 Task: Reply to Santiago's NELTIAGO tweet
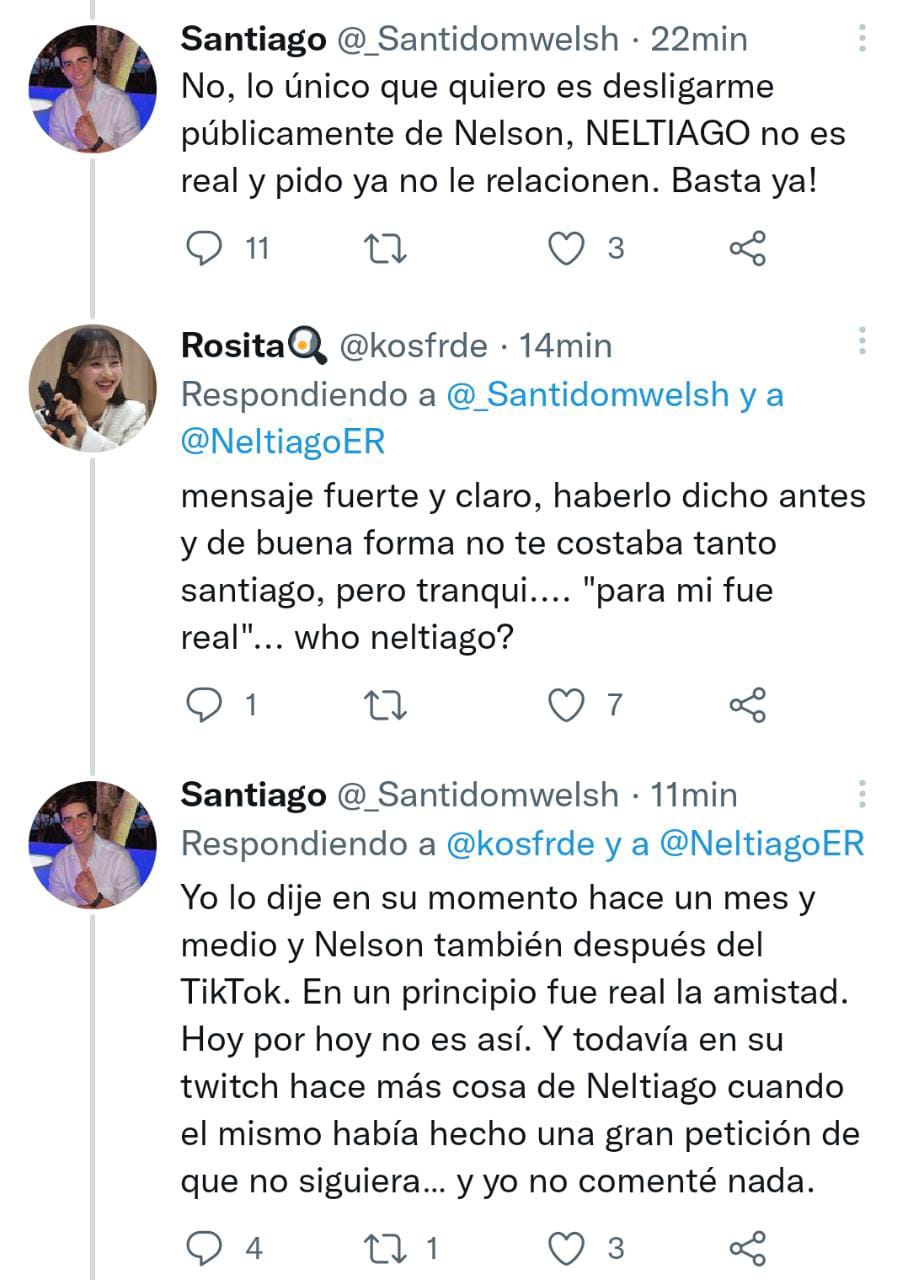point(205,248)
